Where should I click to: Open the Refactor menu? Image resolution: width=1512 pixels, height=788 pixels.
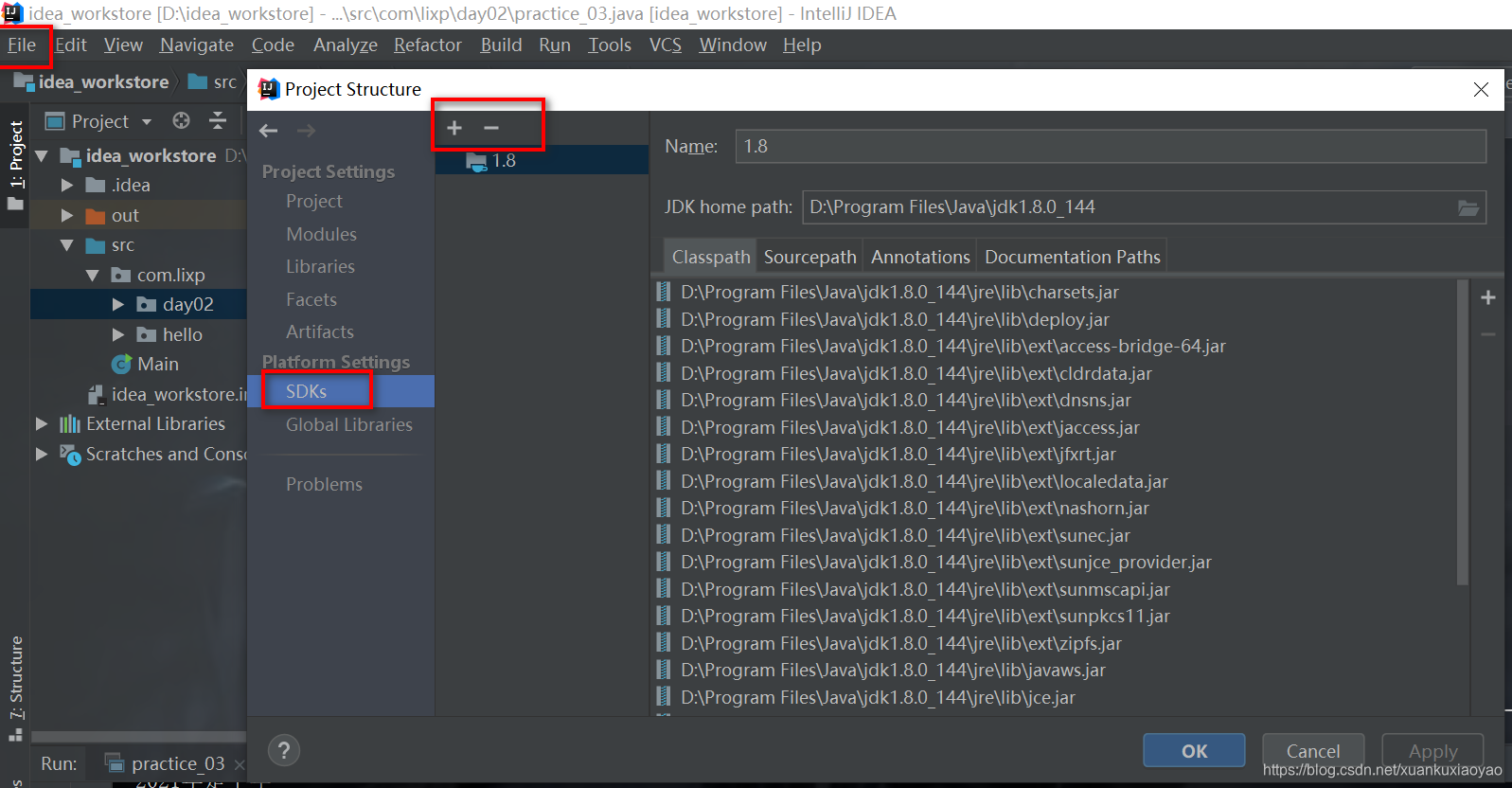pyautogui.click(x=428, y=45)
